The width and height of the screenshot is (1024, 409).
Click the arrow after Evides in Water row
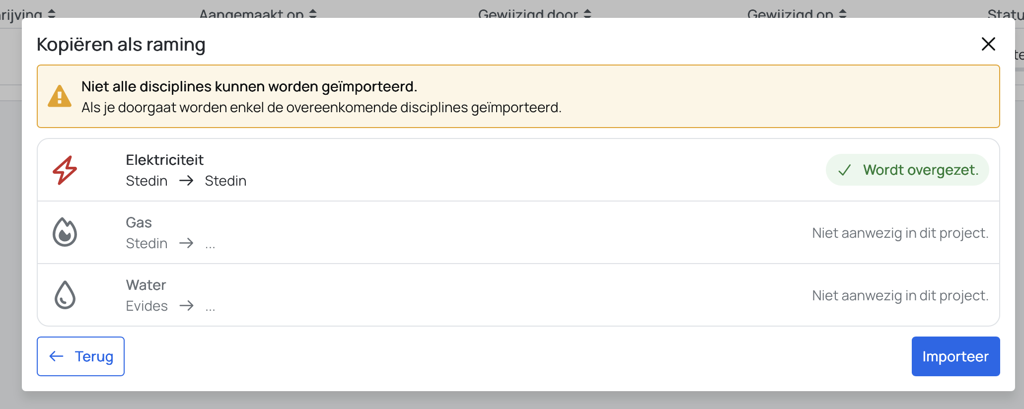coord(186,306)
